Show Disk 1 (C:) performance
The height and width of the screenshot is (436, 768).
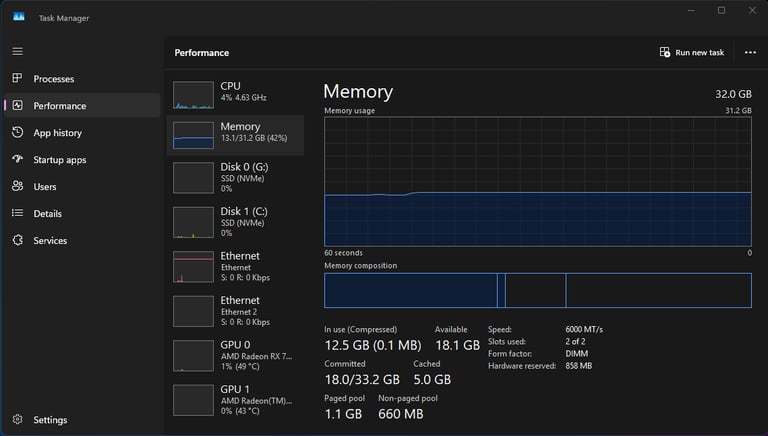point(236,222)
